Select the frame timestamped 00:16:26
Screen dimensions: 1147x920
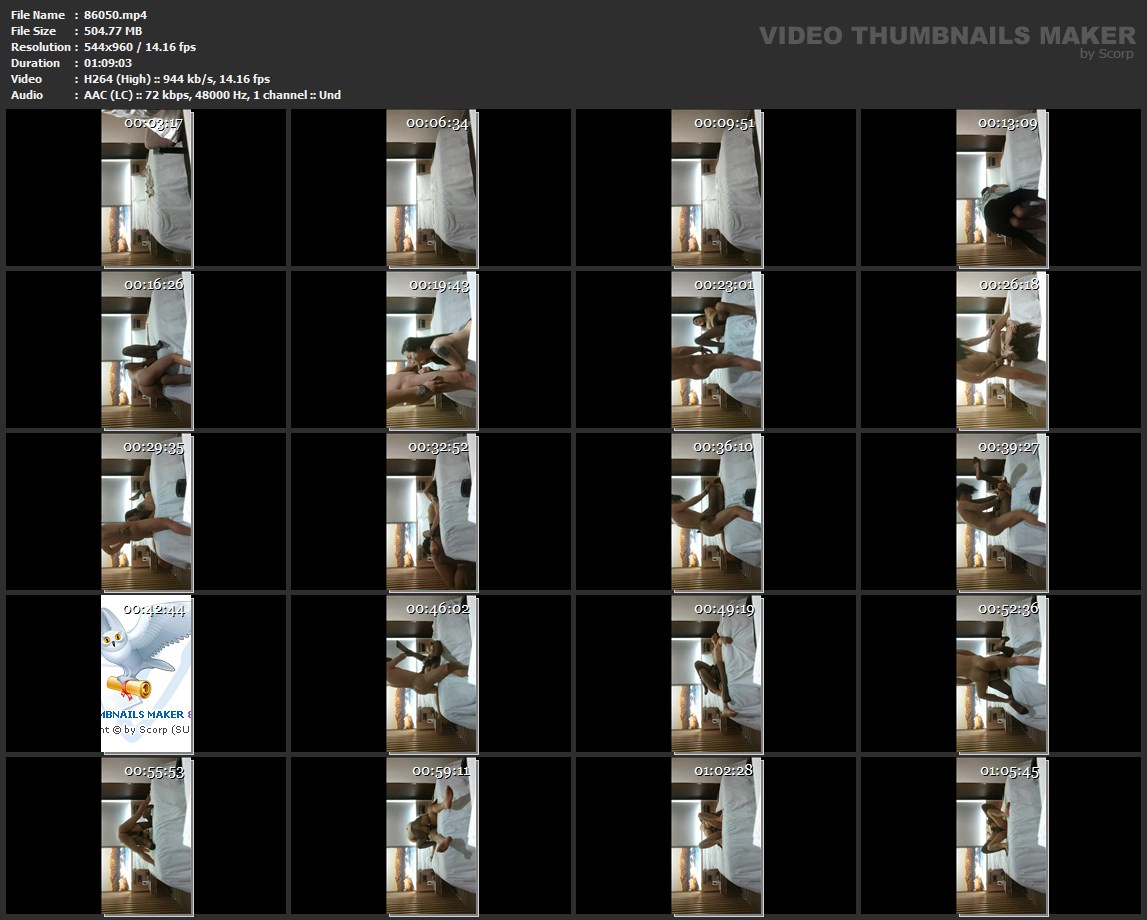tap(147, 350)
